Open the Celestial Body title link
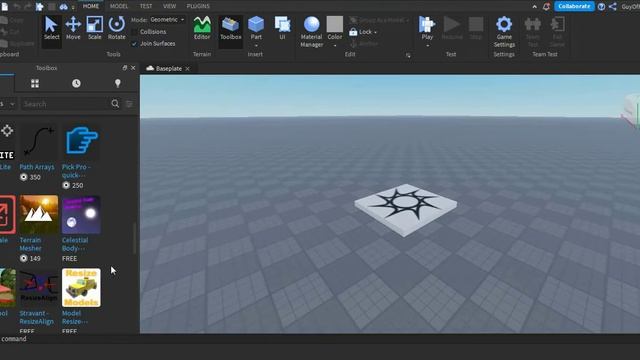 tap(75, 244)
